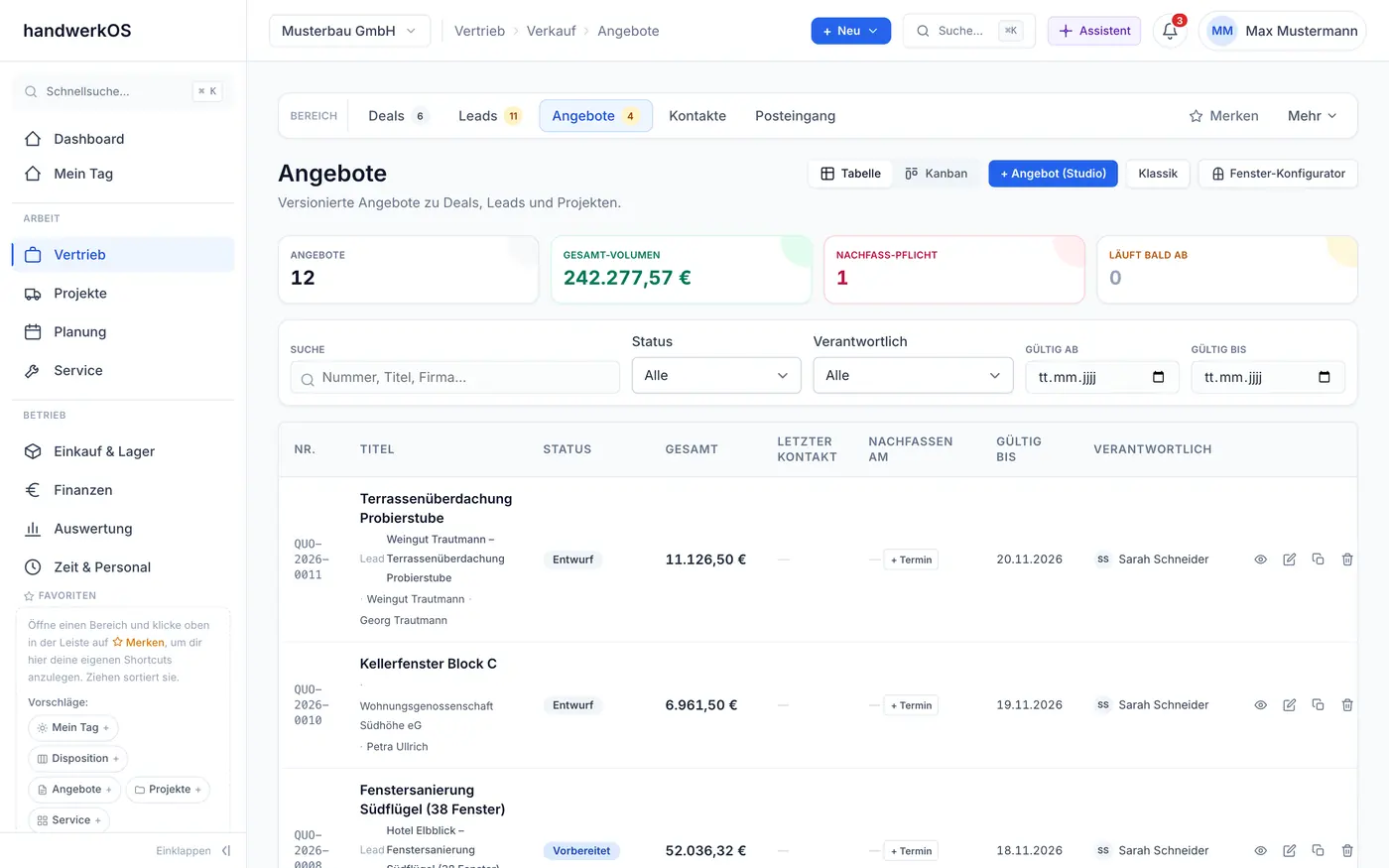
Task: Open the notifications bell
Action: (1170, 31)
